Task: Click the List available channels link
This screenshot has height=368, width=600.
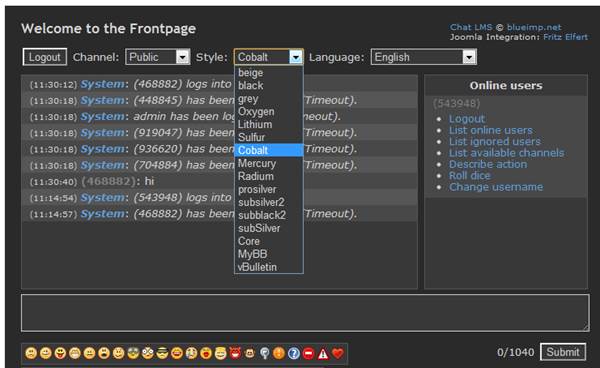Action: (x=507, y=153)
